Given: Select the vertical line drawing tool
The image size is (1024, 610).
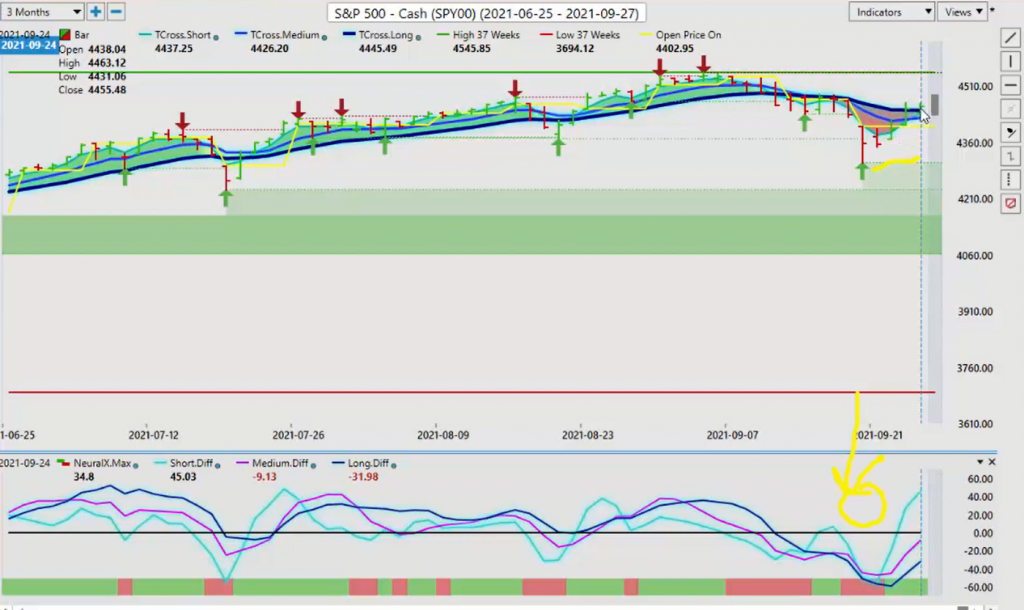Looking at the screenshot, I should (x=1010, y=61).
